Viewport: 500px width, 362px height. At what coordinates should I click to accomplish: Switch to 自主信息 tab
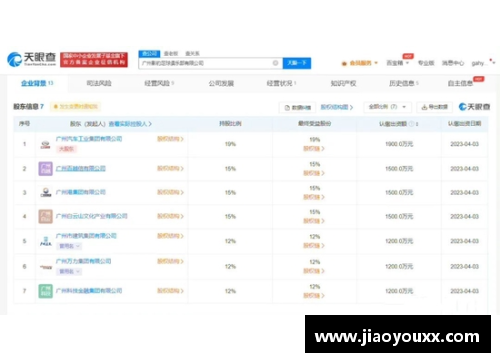click(x=460, y=83)
